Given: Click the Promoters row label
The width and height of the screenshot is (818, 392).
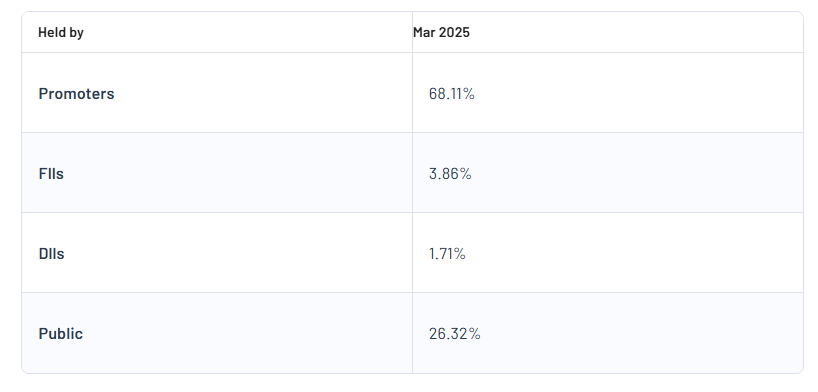Looking at the screenshot, I should tap(76, 93).
